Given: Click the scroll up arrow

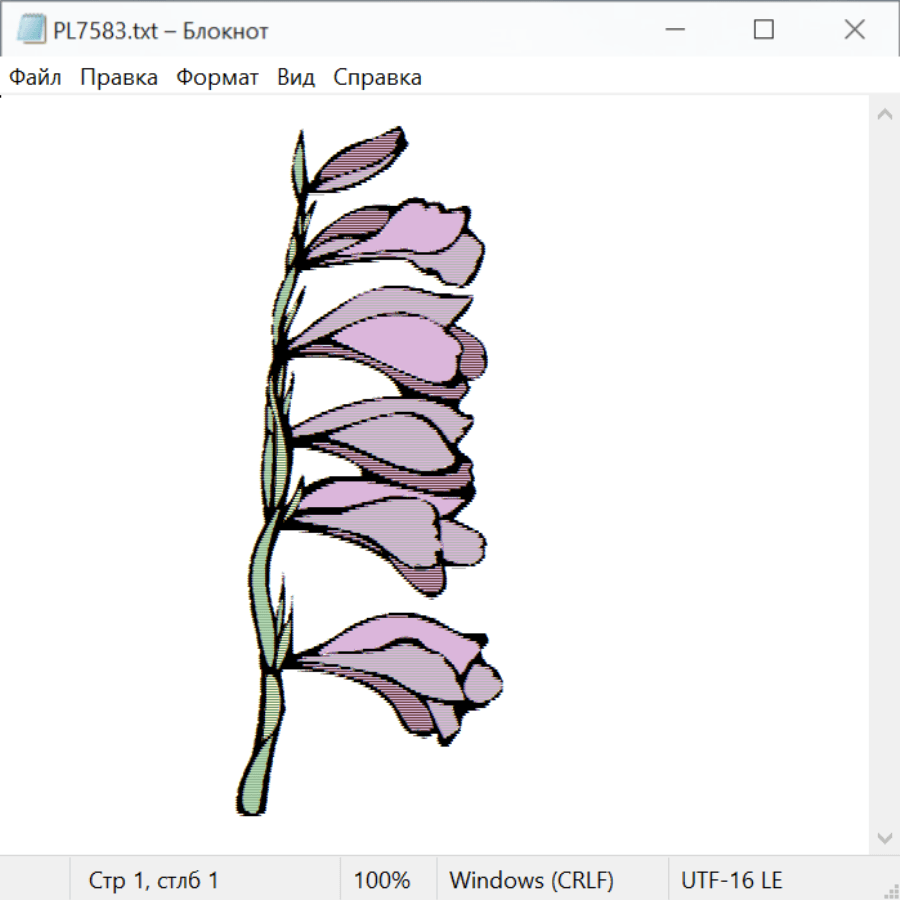Looking at the screenshot, I should point(884,115).
